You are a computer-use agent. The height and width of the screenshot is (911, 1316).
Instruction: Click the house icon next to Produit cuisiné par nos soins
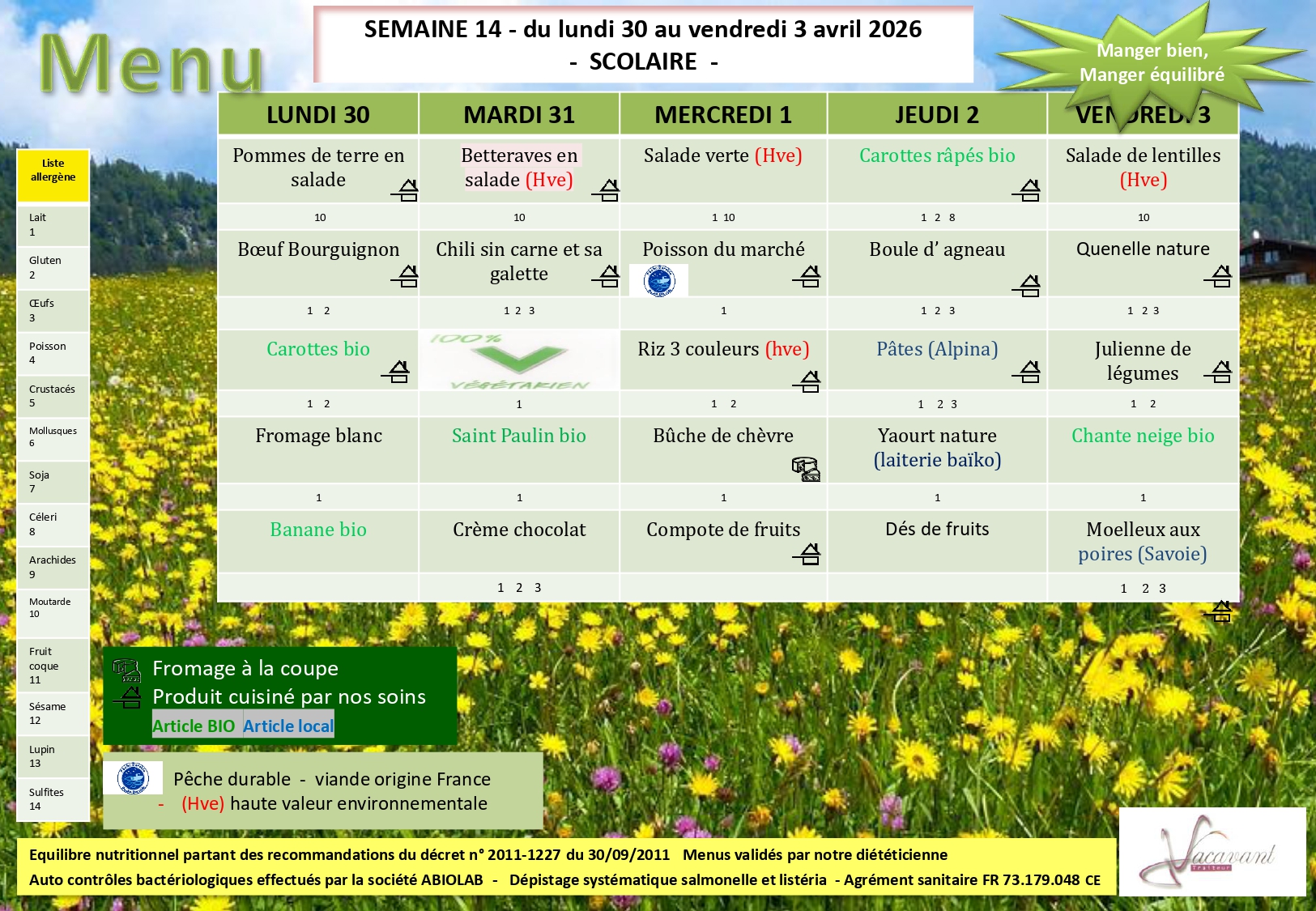click(128, 697)
